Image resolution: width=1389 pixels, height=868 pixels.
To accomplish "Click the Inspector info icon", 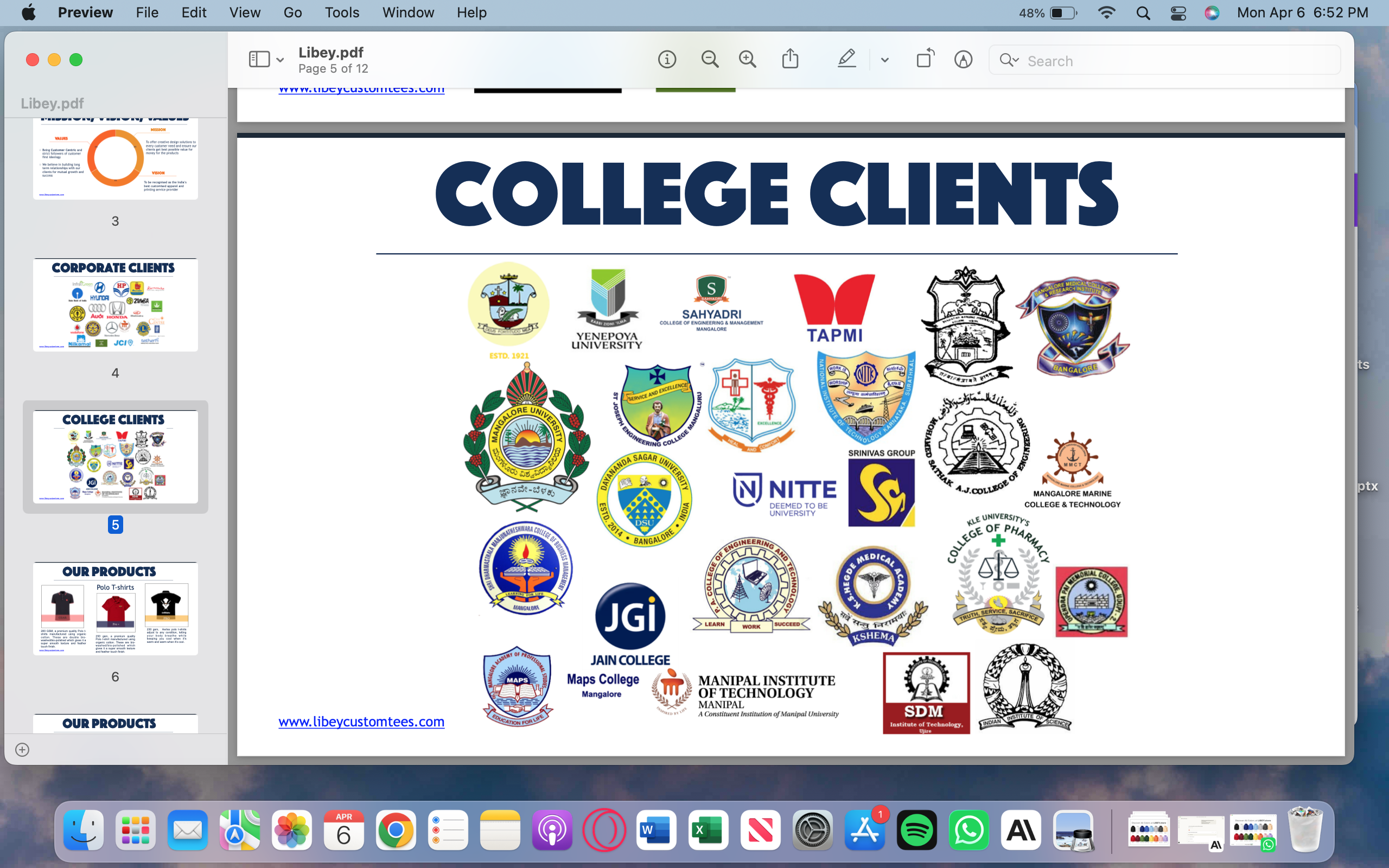I will [666, 59].
